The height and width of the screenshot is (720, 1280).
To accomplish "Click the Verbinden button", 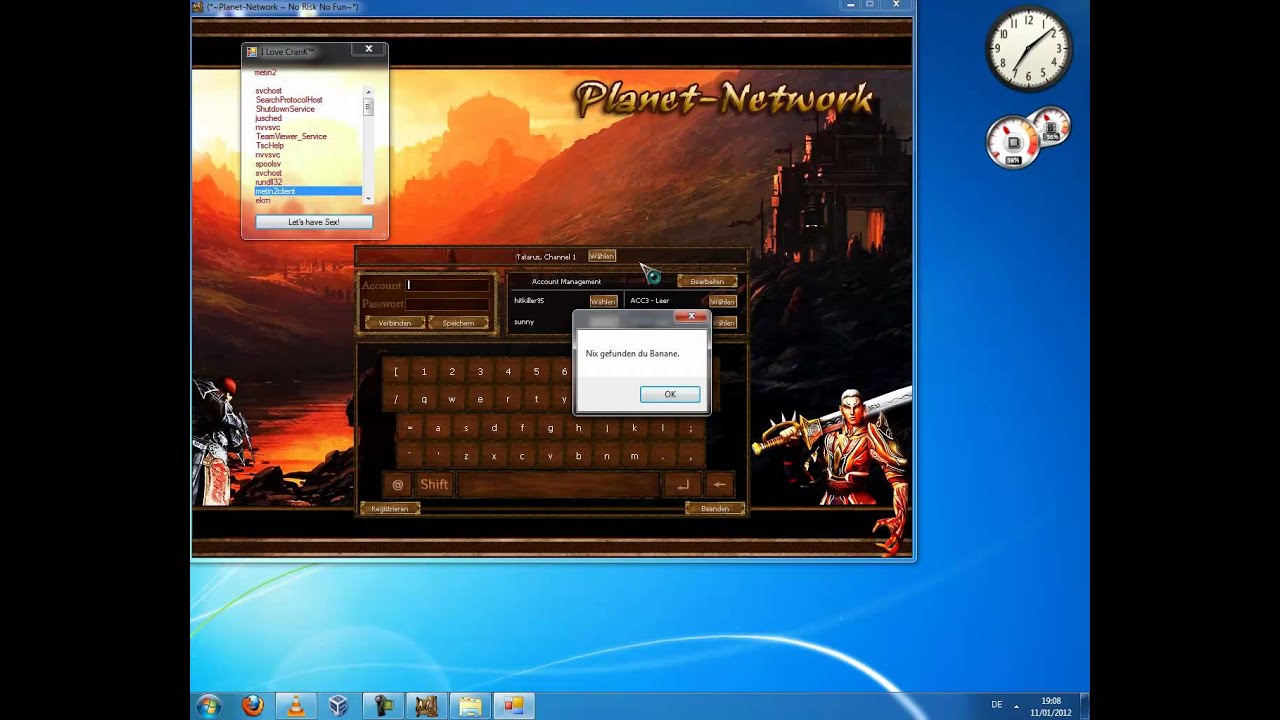I will (x=395, y=323).
